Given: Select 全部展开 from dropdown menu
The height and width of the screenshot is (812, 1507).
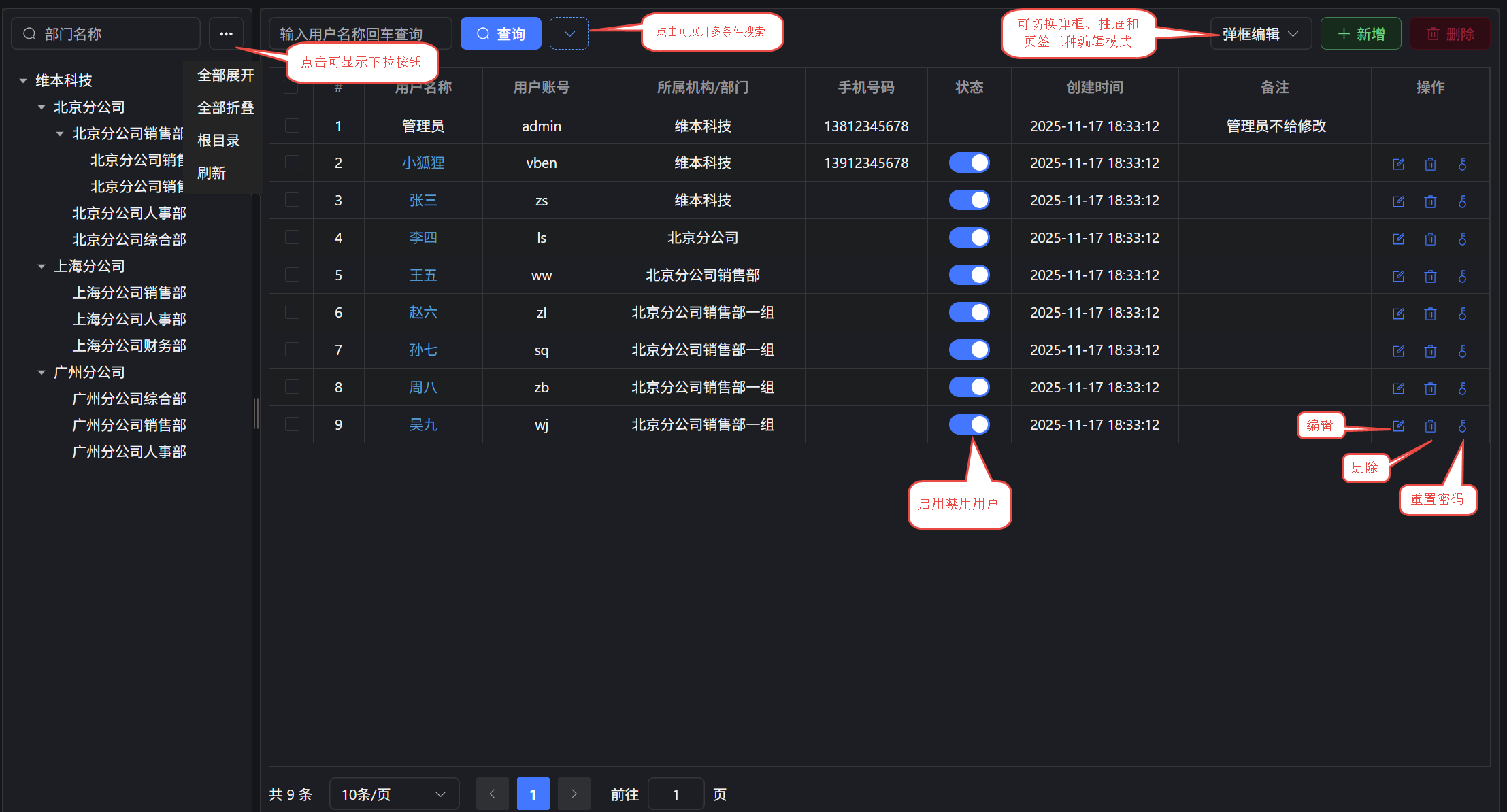Looking at the screenshot, I should 225,75.
